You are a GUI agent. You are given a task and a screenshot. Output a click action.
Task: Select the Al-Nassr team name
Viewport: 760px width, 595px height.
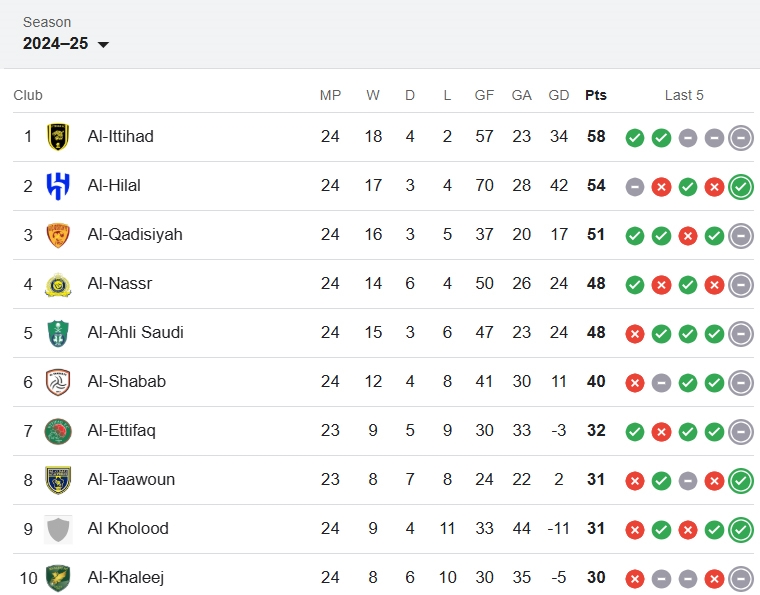pos(120,283)
